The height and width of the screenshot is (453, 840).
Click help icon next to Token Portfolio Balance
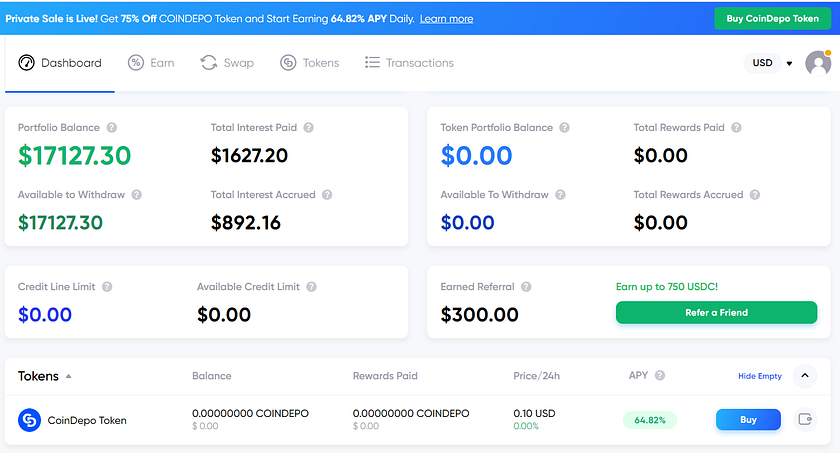coord(564,127)
